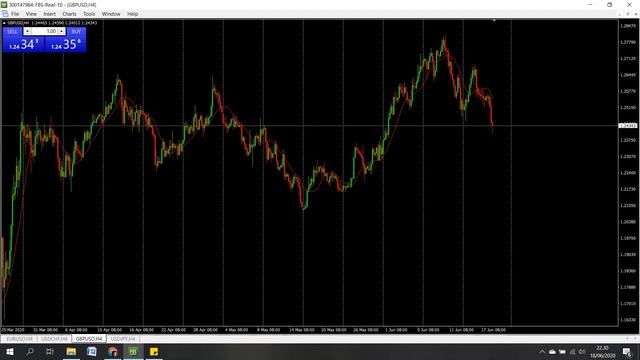Viewport: 640px width, 360px height.
Task: Open the Insert menu
Action: 50,14
